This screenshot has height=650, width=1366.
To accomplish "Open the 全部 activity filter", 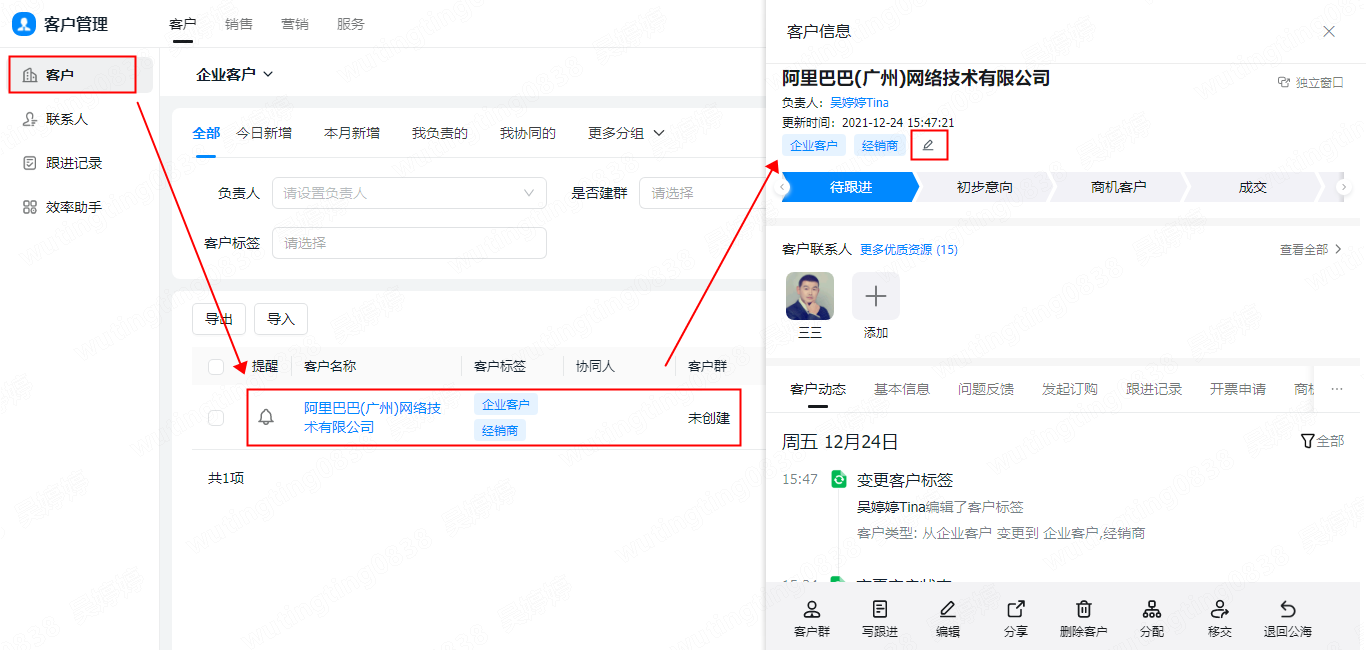I will [1322, 441].
